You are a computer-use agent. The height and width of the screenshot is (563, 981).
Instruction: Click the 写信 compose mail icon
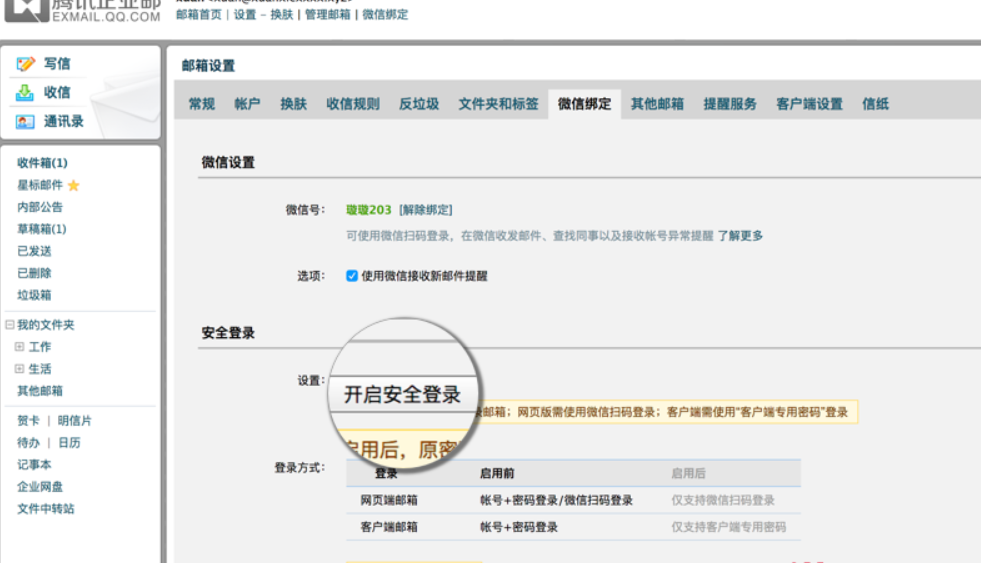click(x=26, y=64)
